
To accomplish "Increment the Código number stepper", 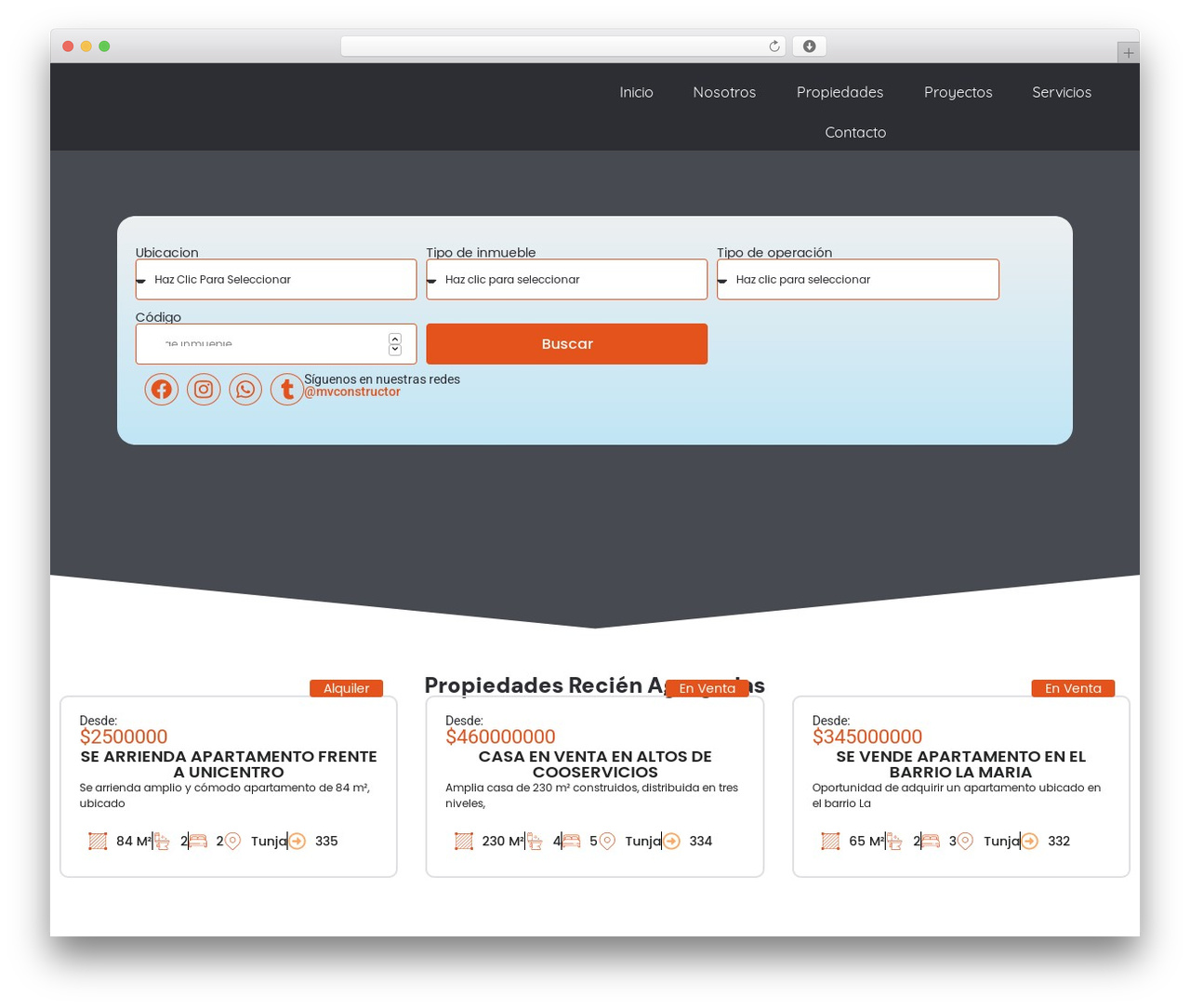I will coord(395,338).
